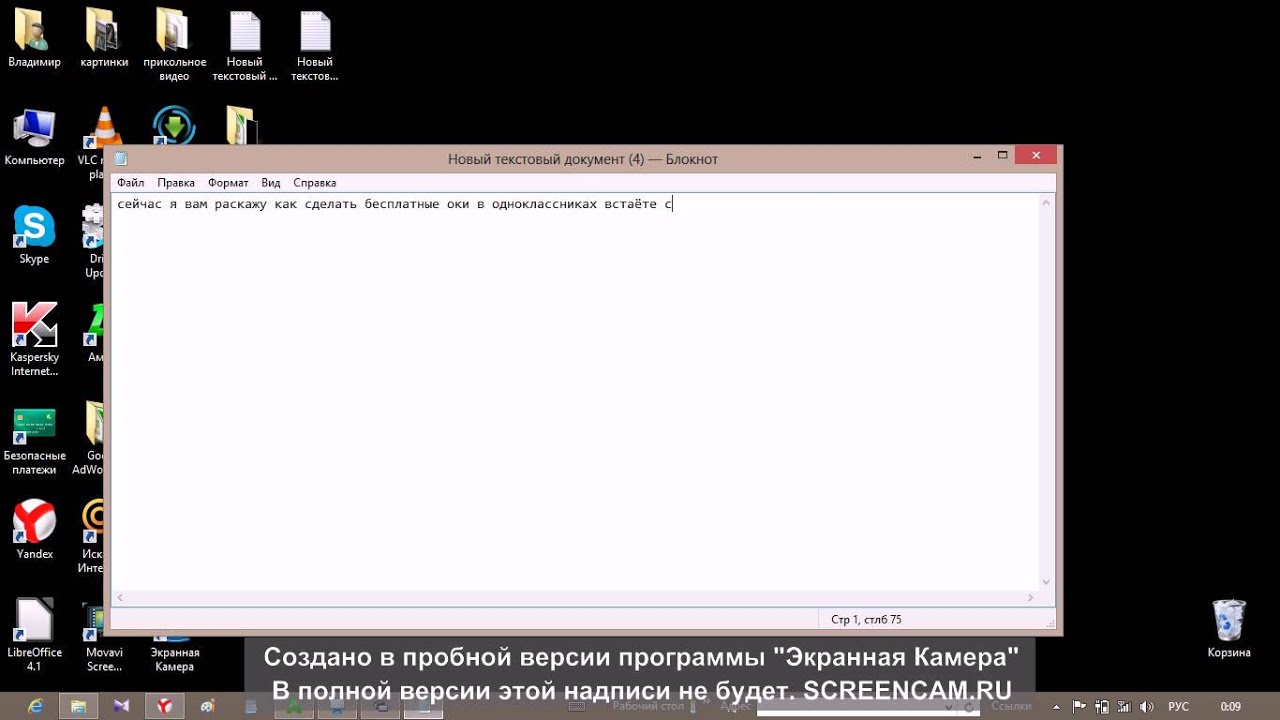This screenshot has width=1280, height=720.
Task: Click the Yandex browser taskbar button
Action: point(164,706)
